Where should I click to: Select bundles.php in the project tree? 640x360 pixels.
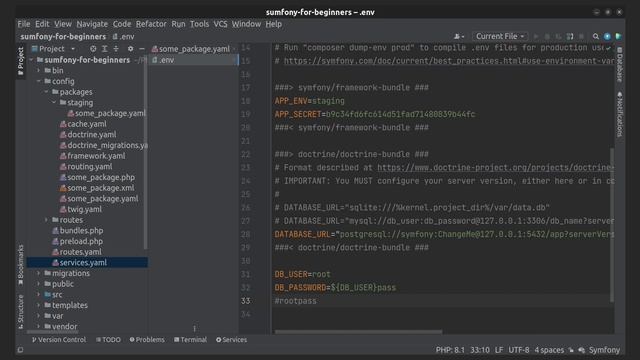77,231
